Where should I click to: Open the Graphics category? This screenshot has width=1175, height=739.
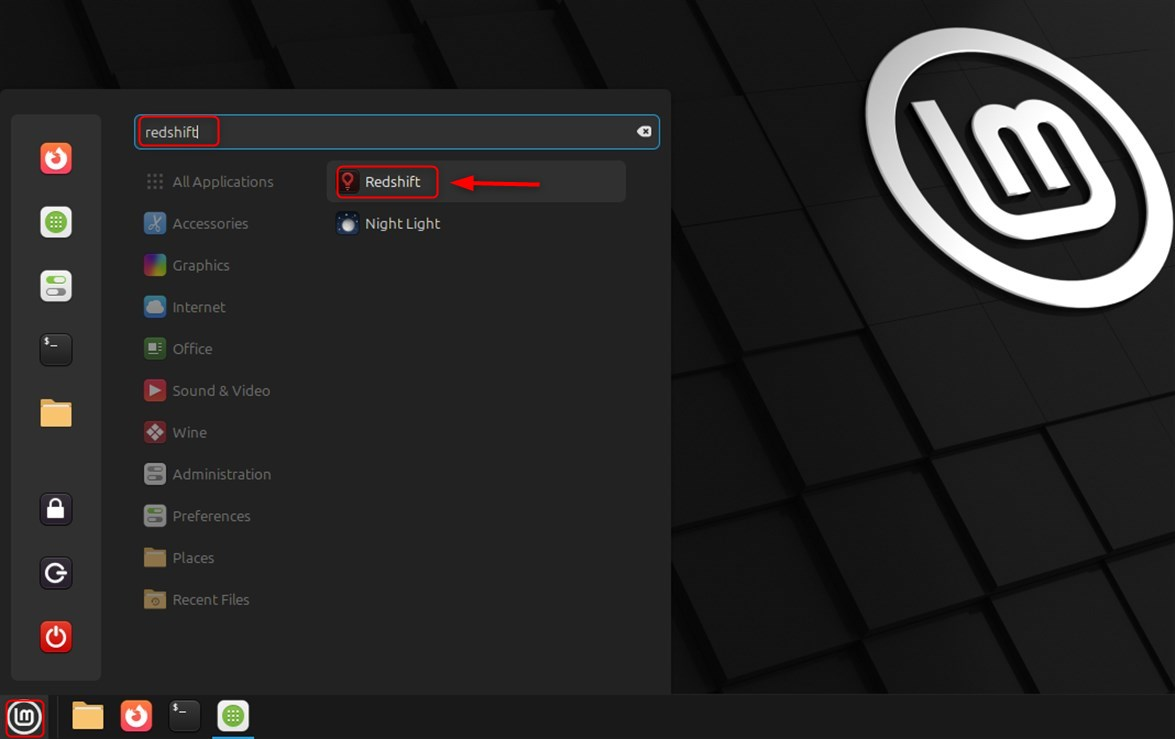tap(200, 266)
